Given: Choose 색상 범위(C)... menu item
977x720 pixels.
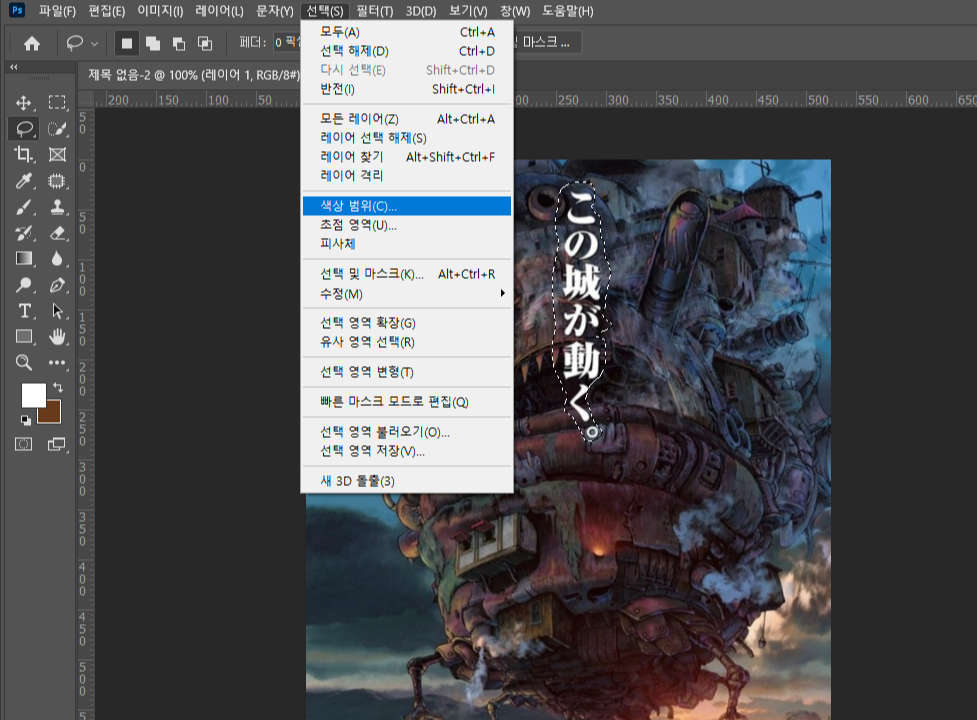Looking at the screenshot, I should [x=407, y=206].
